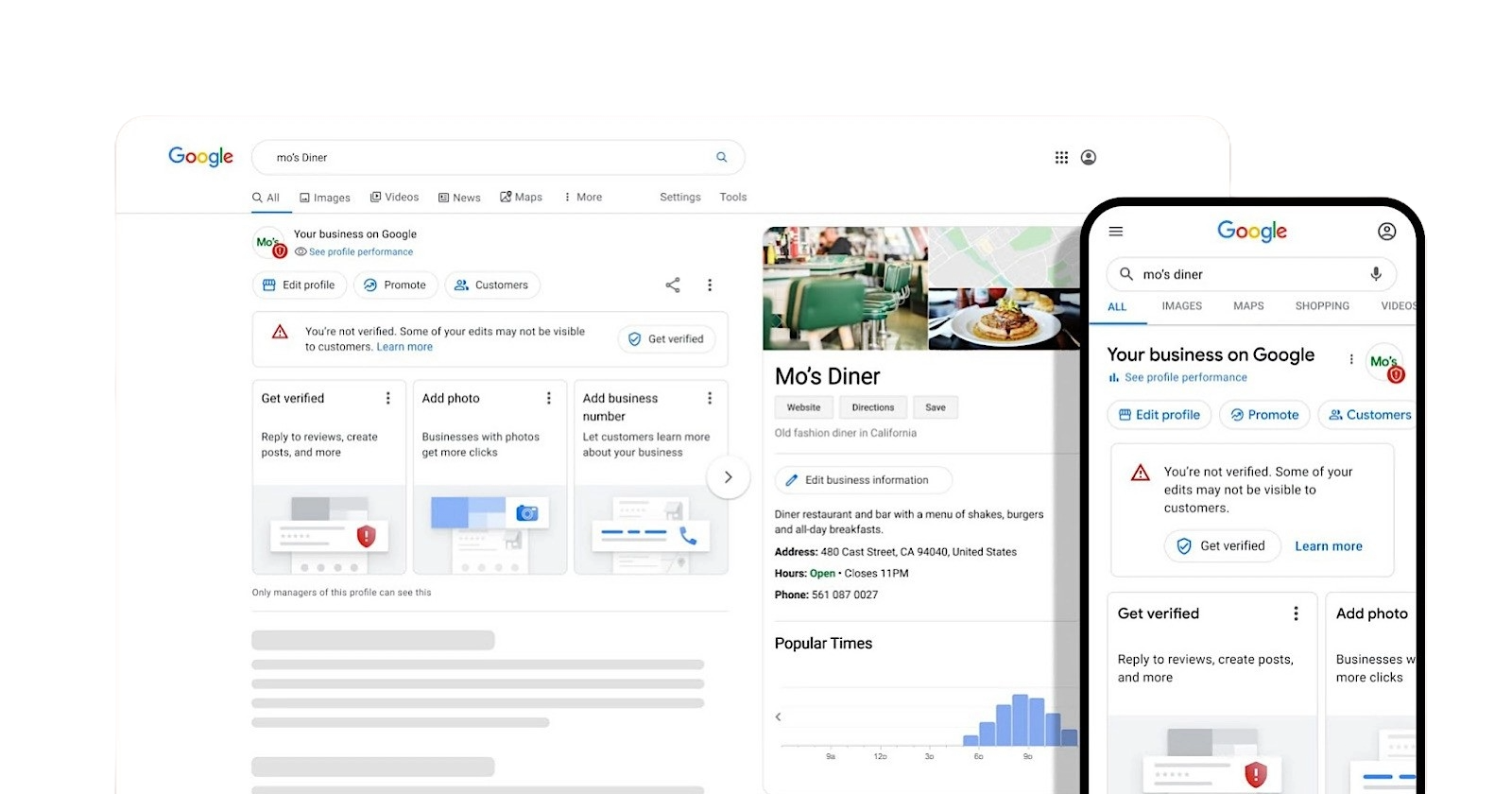Open the desktop Add photo card
The image size is (1512, 794).
click(490, 477)
